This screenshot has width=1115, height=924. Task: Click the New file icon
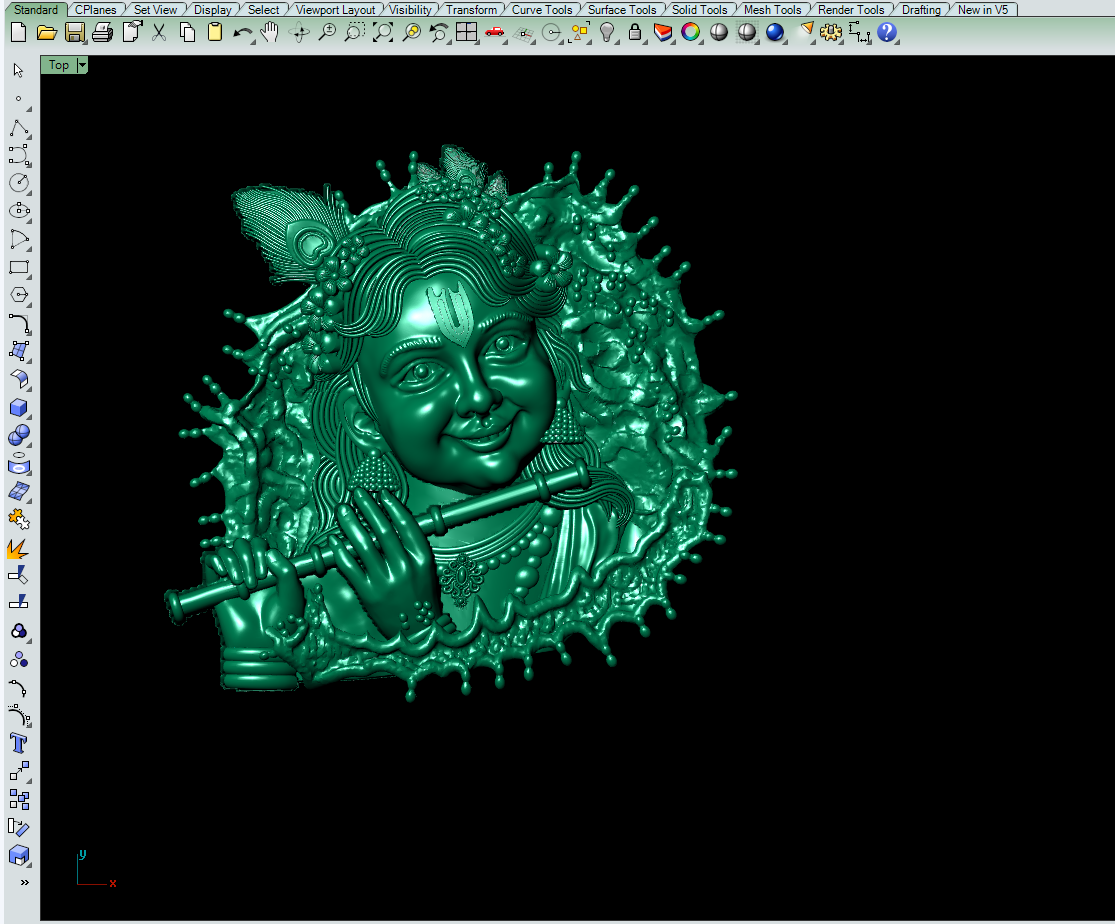(19, 33)
